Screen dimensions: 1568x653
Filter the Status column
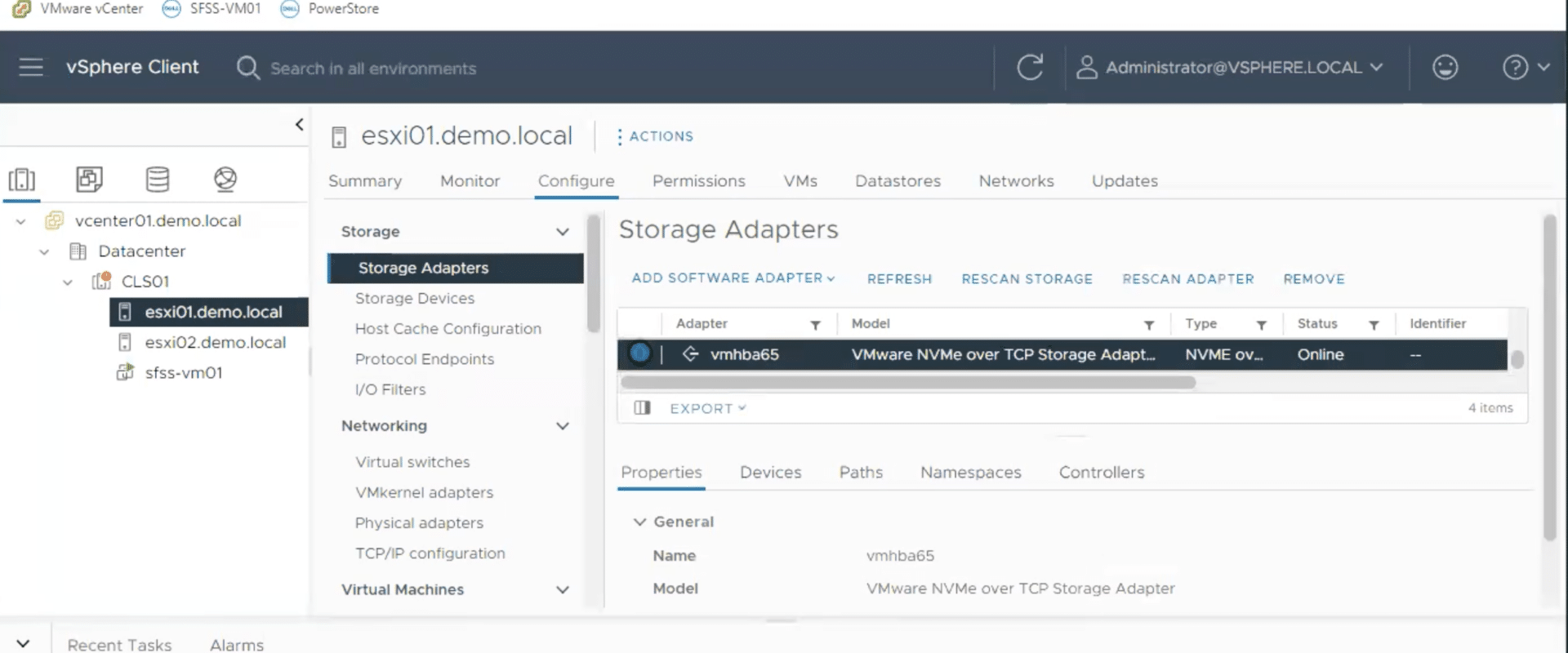1374,325
